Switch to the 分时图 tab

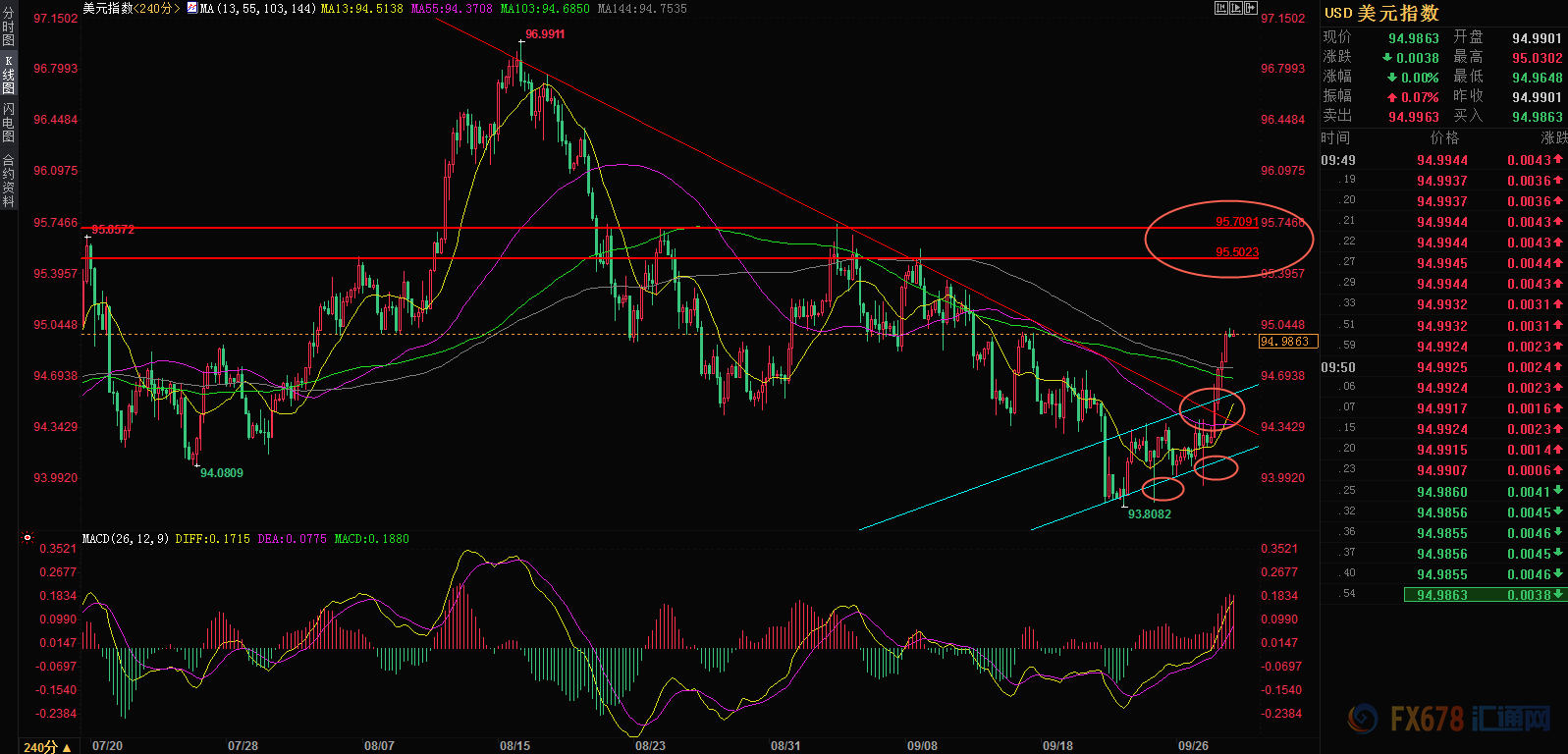click(x=9, y=27)
